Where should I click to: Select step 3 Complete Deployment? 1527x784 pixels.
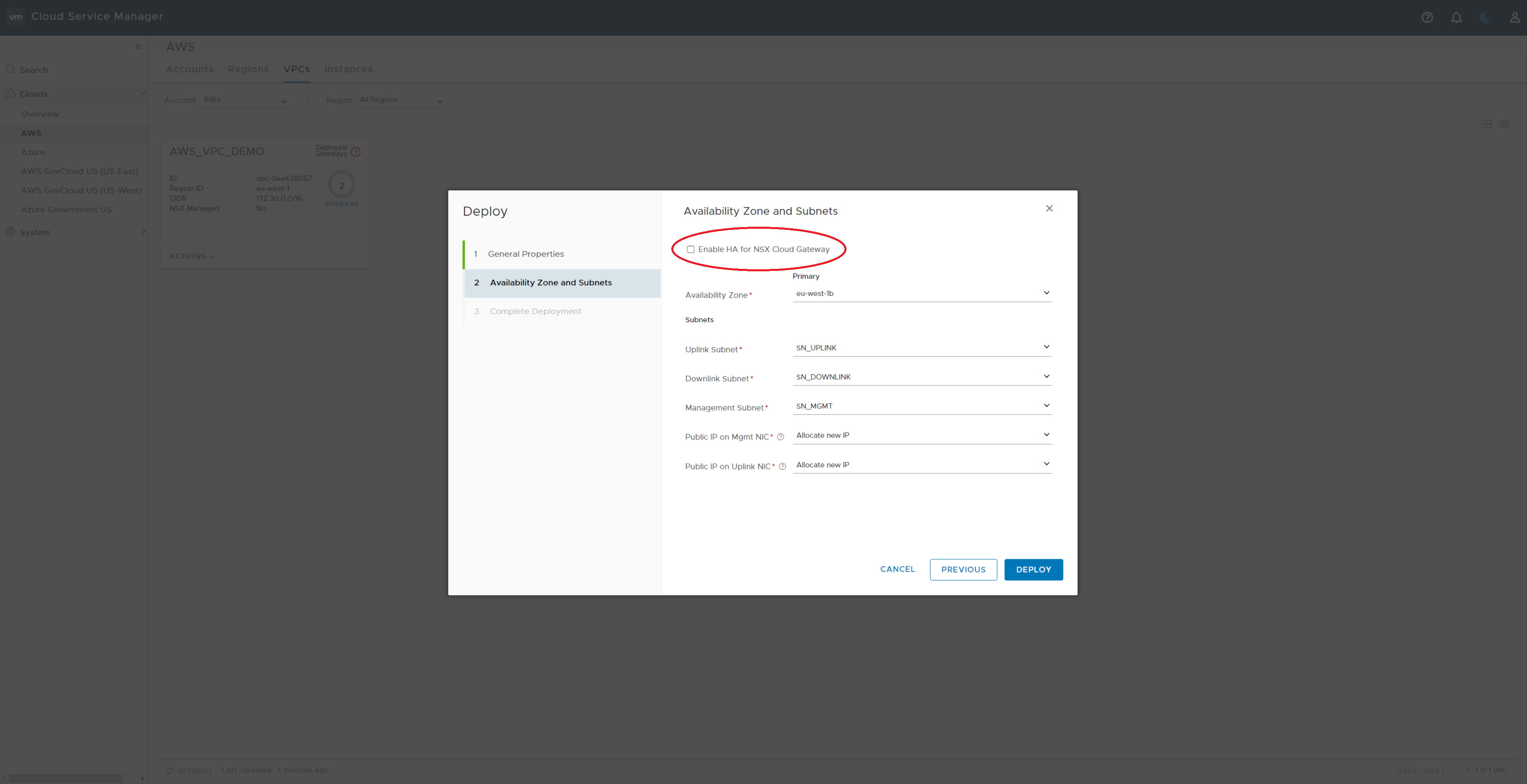(562, 312)
